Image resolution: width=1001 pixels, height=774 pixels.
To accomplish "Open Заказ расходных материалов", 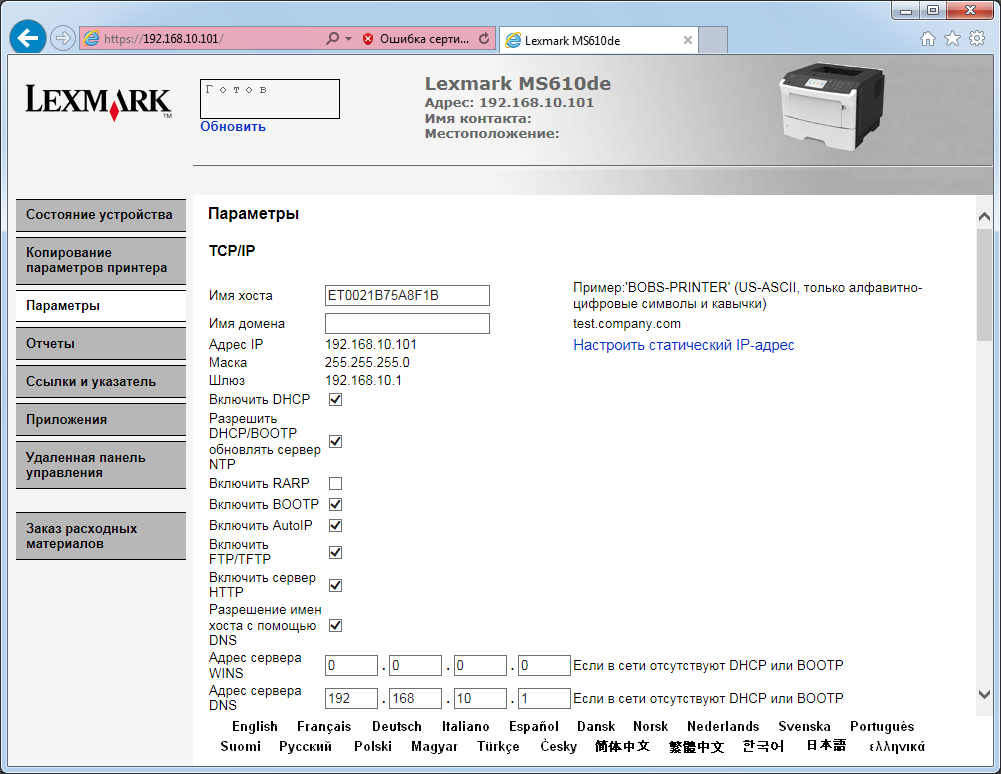I will (x=101, y=536).
